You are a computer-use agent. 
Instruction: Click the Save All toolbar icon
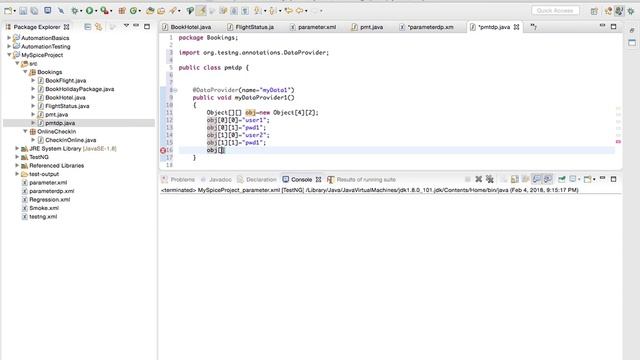35,11
